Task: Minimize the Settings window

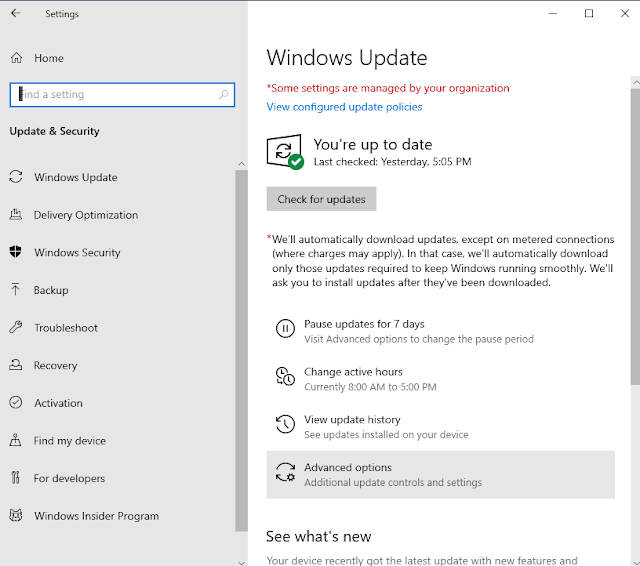Action: click(x=553, y=13)
